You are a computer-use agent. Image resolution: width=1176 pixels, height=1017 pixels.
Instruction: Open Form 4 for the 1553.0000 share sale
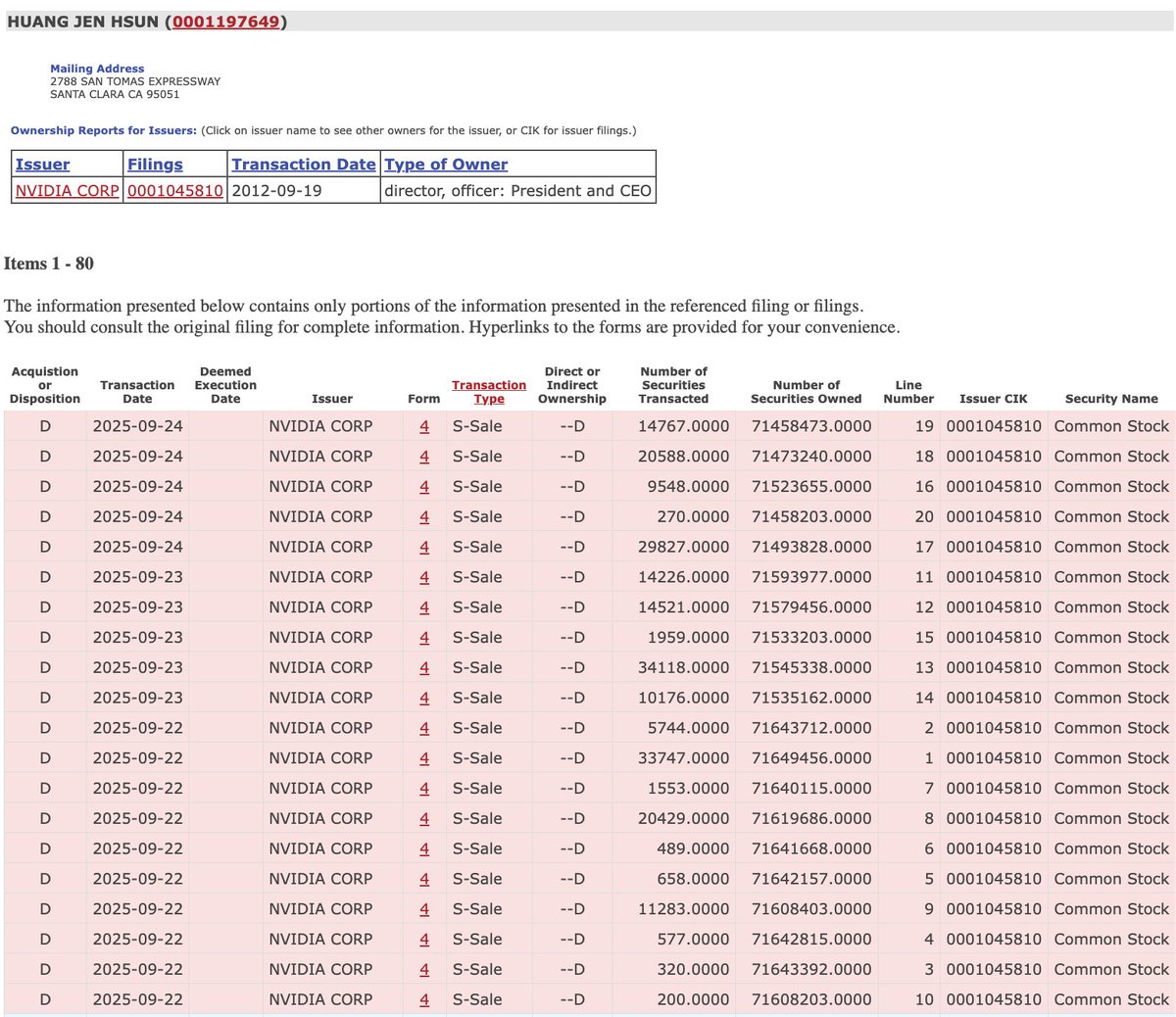(x=424, y=789)
